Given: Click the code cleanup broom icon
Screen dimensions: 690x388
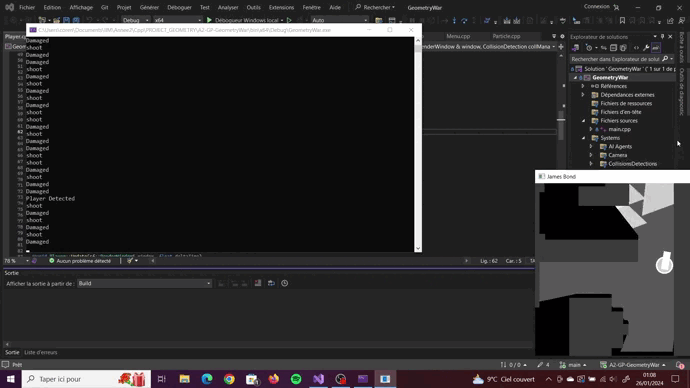Looking at the screenshot, I should [130, 261].
